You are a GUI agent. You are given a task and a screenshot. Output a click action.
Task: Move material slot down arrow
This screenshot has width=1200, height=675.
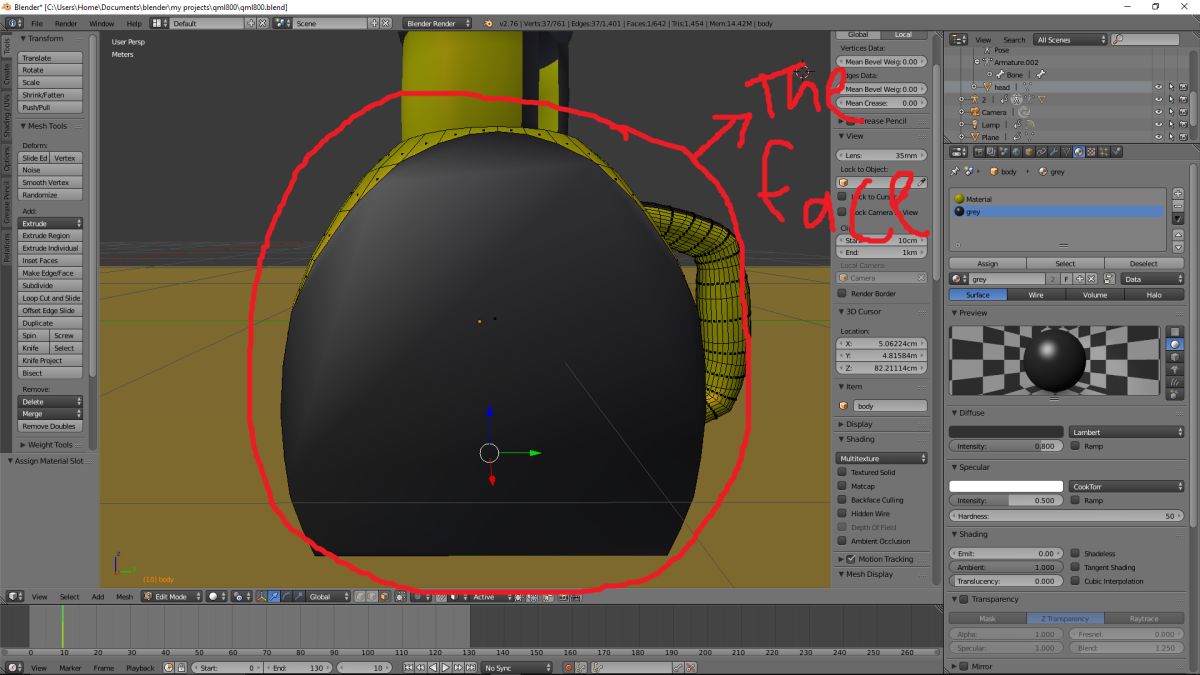(1178, 248)
